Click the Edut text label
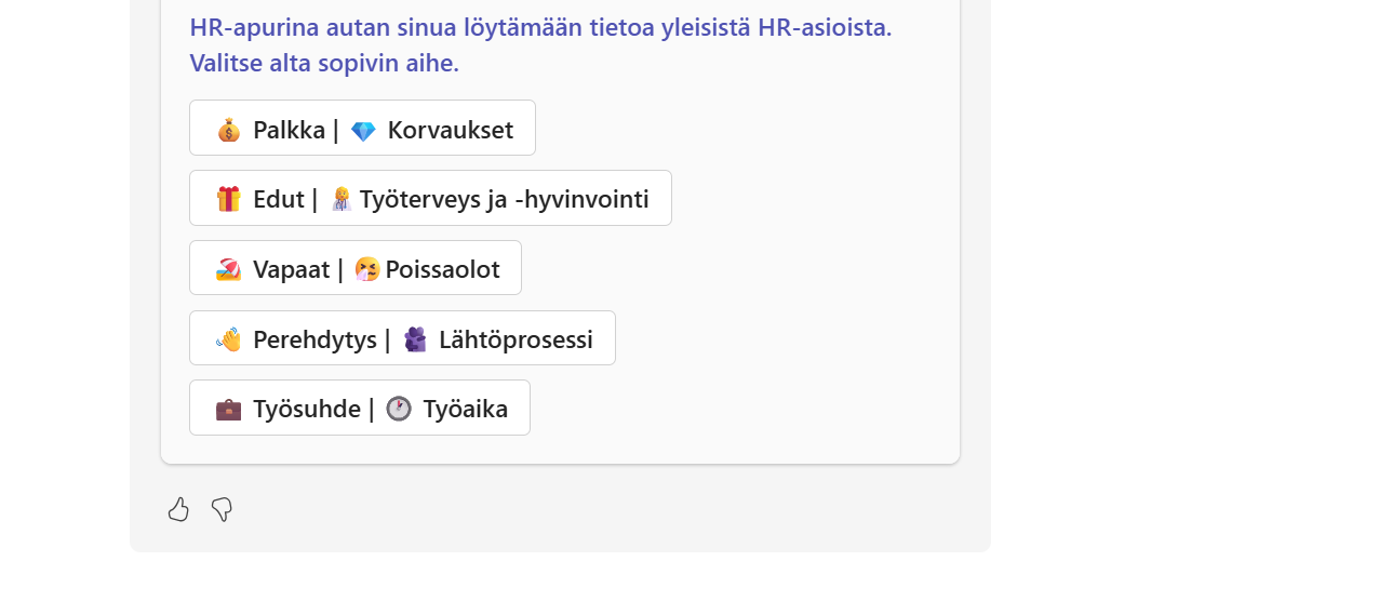 (278, 199)
